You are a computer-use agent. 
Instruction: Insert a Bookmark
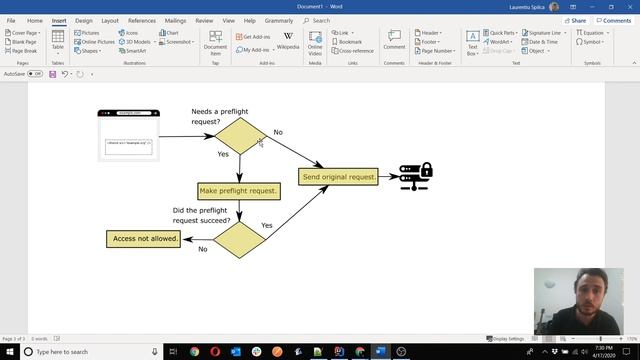[x=347, y=42]
